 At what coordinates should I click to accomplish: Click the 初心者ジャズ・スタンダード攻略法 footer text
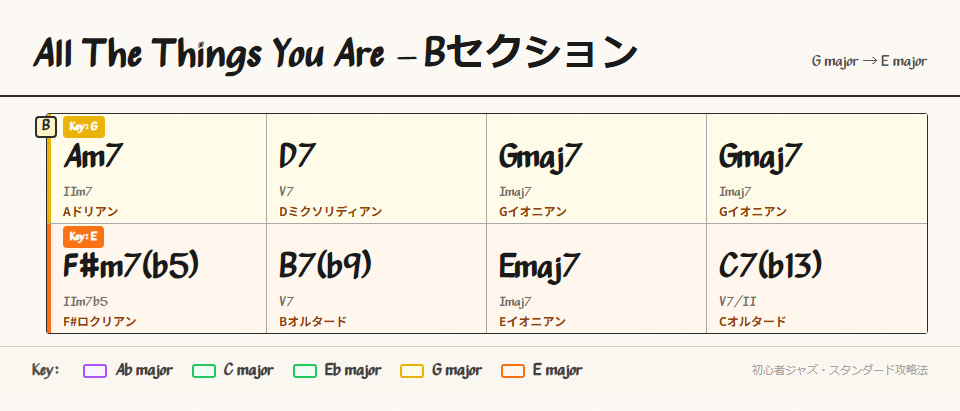[x=840, y=370]
